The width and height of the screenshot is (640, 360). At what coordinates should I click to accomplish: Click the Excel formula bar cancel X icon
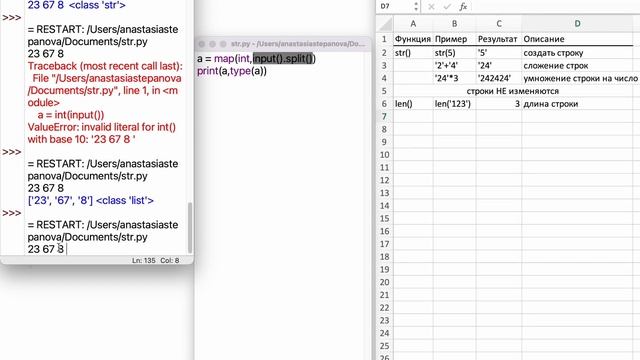pyautogui.click(x=431, y=7)
